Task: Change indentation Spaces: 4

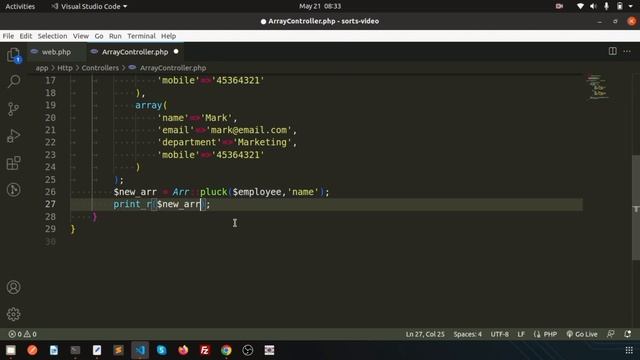Action: pos(467,334)
